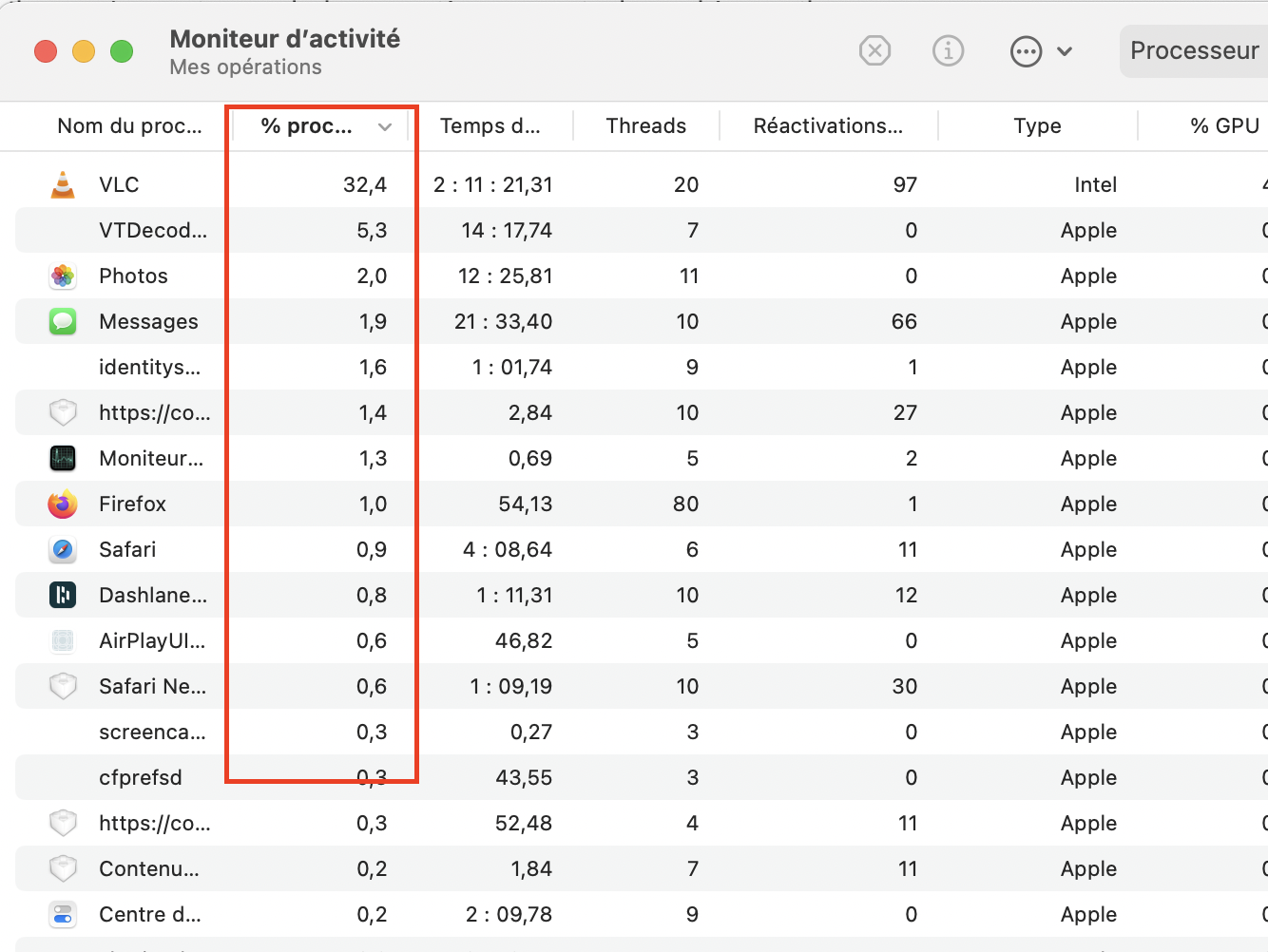Open process info with the i button
1268x952 pixels.
click(948, 50)
